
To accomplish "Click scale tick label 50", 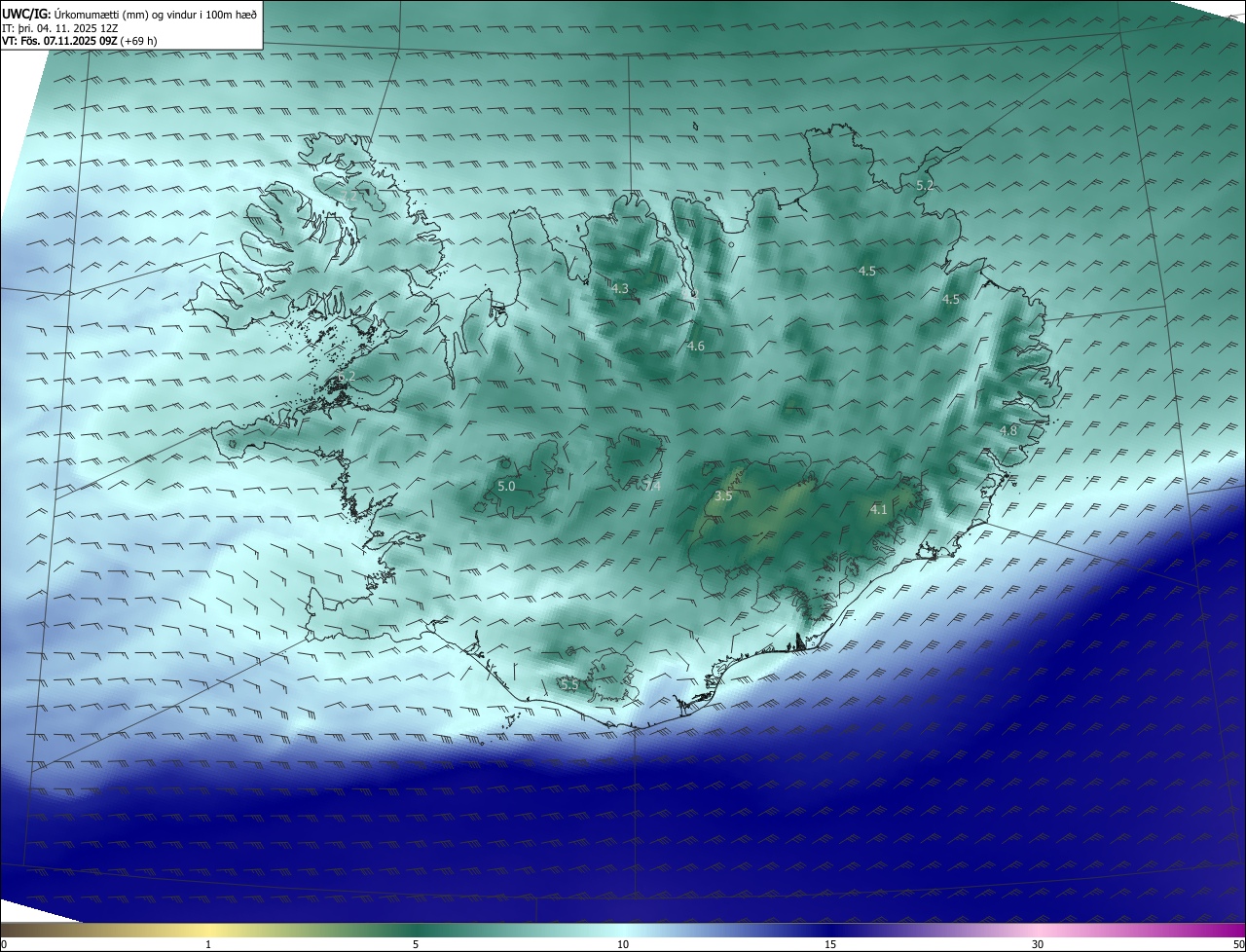I will click(x=1238, y=944).
